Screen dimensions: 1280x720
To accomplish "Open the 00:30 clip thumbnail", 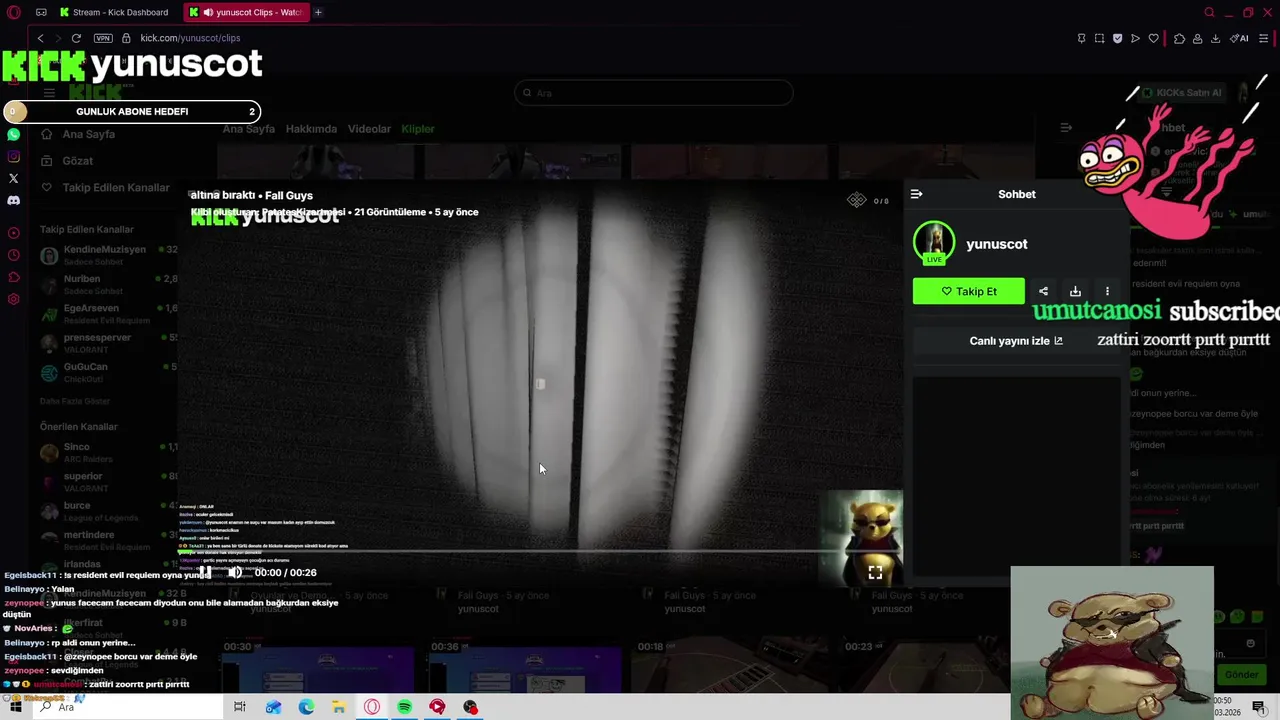I will tap(318, 668).
